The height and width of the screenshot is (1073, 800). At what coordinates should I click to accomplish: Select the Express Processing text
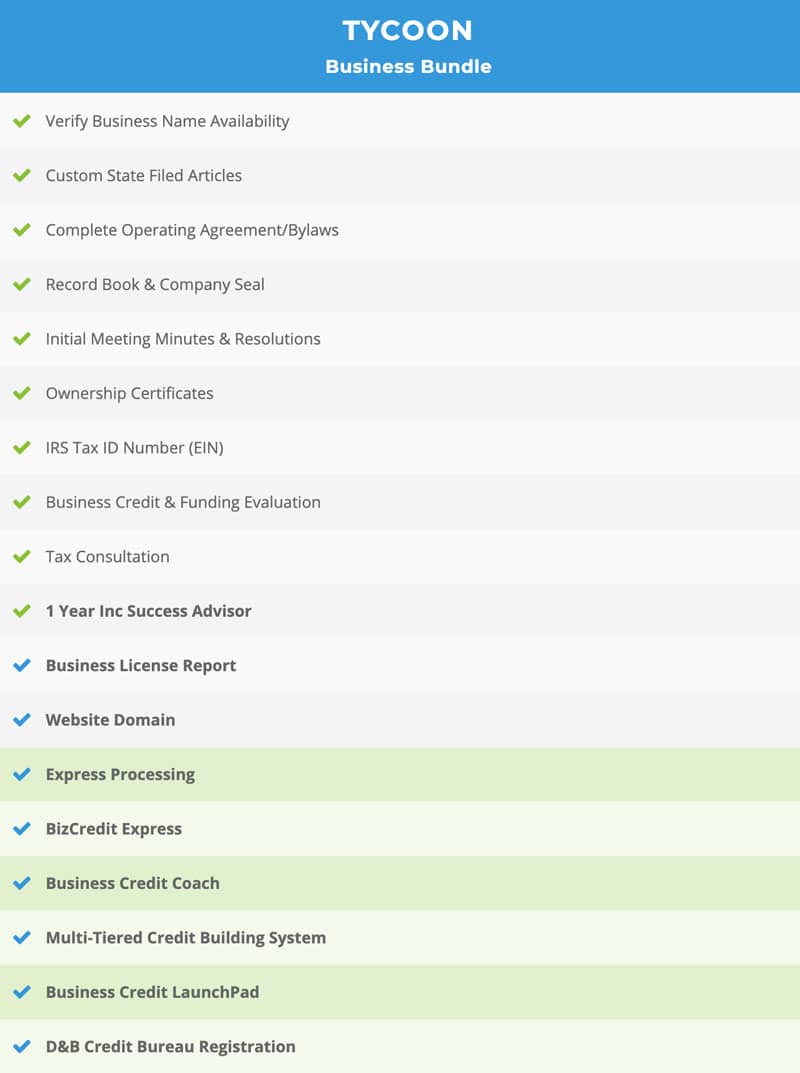(120, 774)
